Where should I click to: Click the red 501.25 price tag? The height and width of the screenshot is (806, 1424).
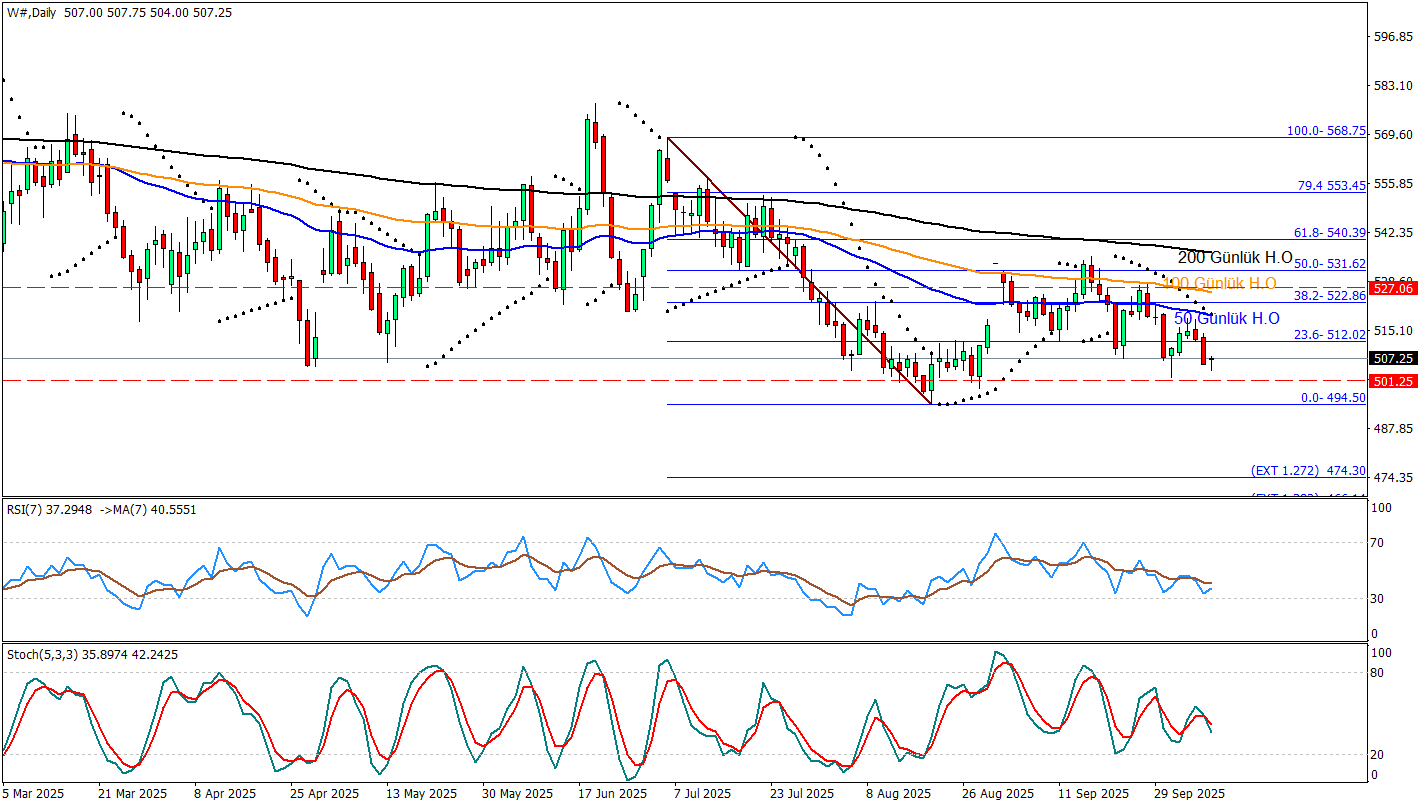click(1393, 381)
